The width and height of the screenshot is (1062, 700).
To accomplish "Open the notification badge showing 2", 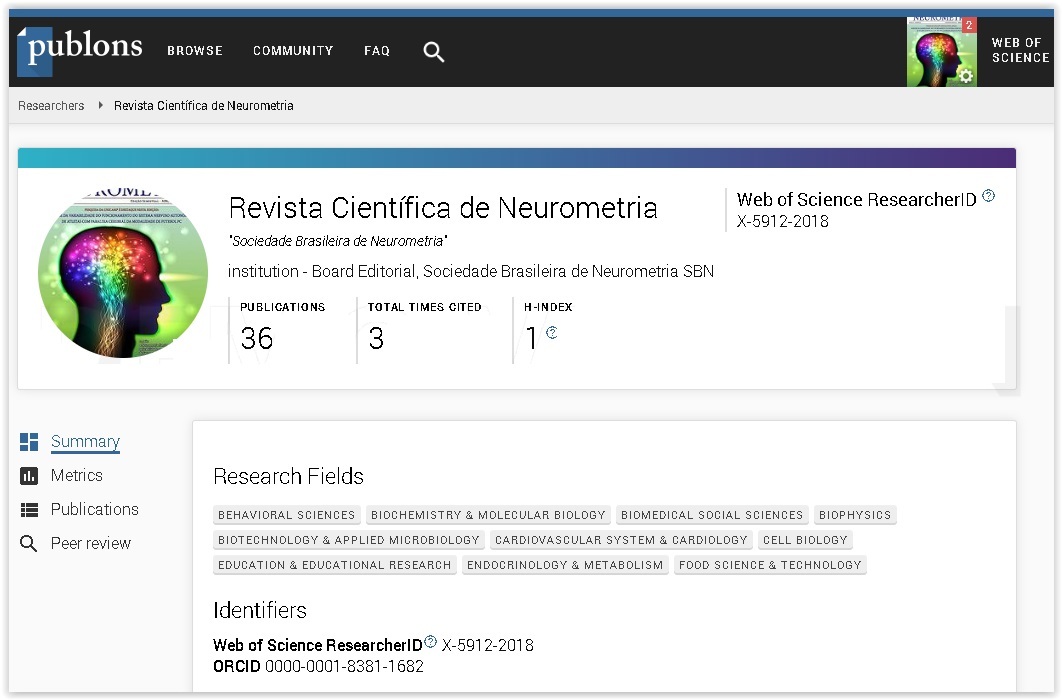I will pos(969,25).
